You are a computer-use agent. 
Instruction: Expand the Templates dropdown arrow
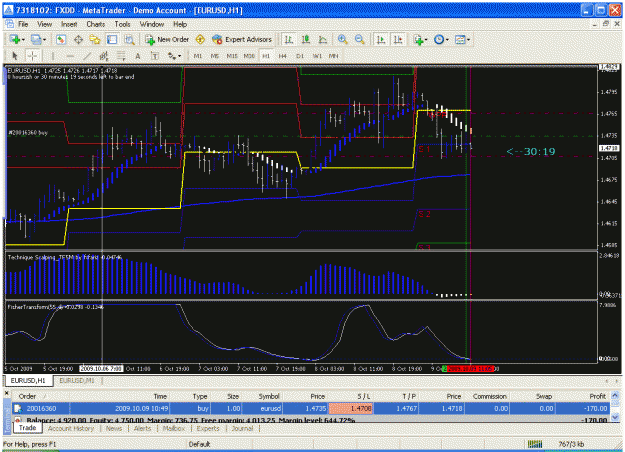pyautogui.click(x=468, y=40)
